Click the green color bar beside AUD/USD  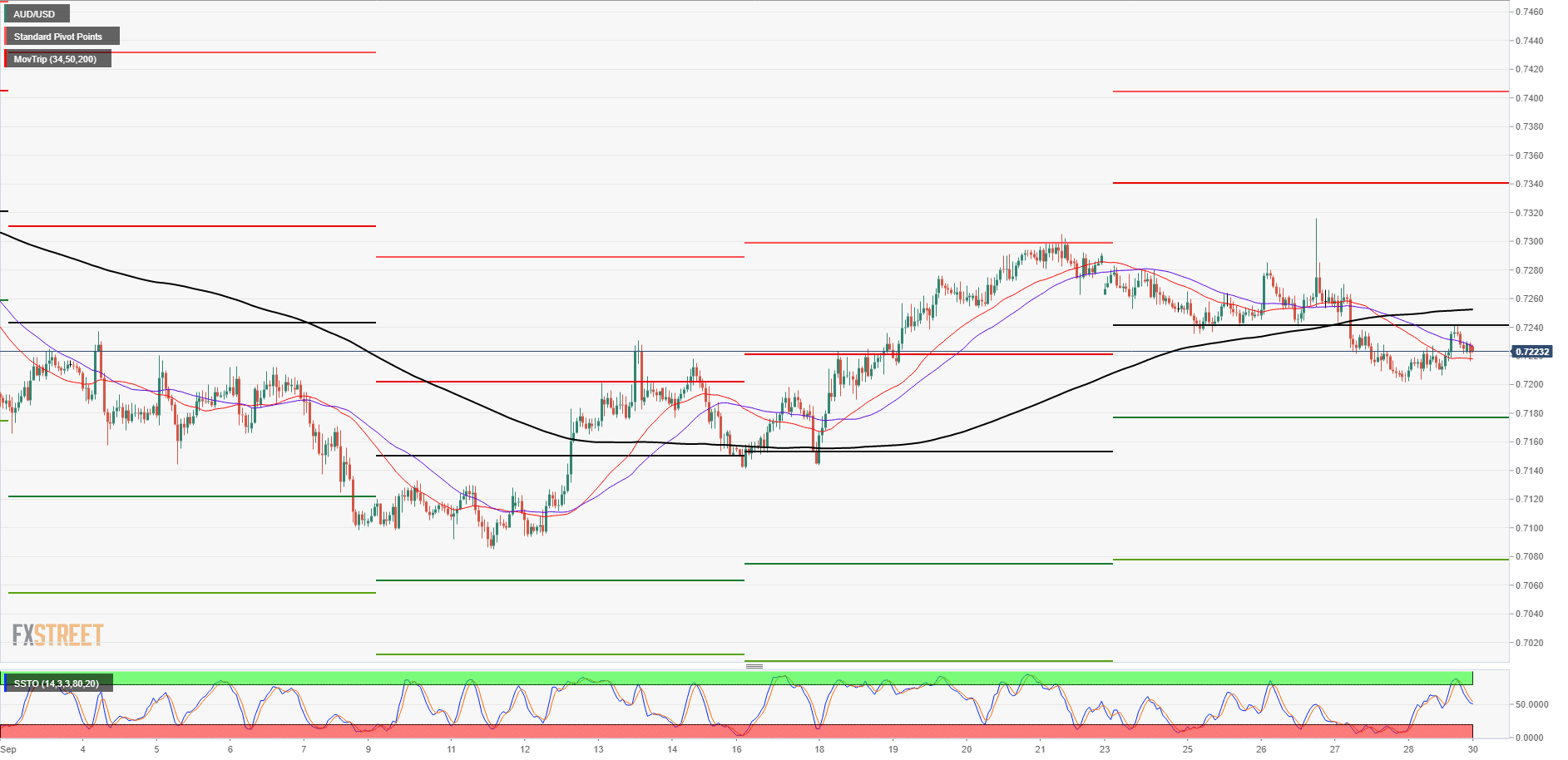pos(5,14)
